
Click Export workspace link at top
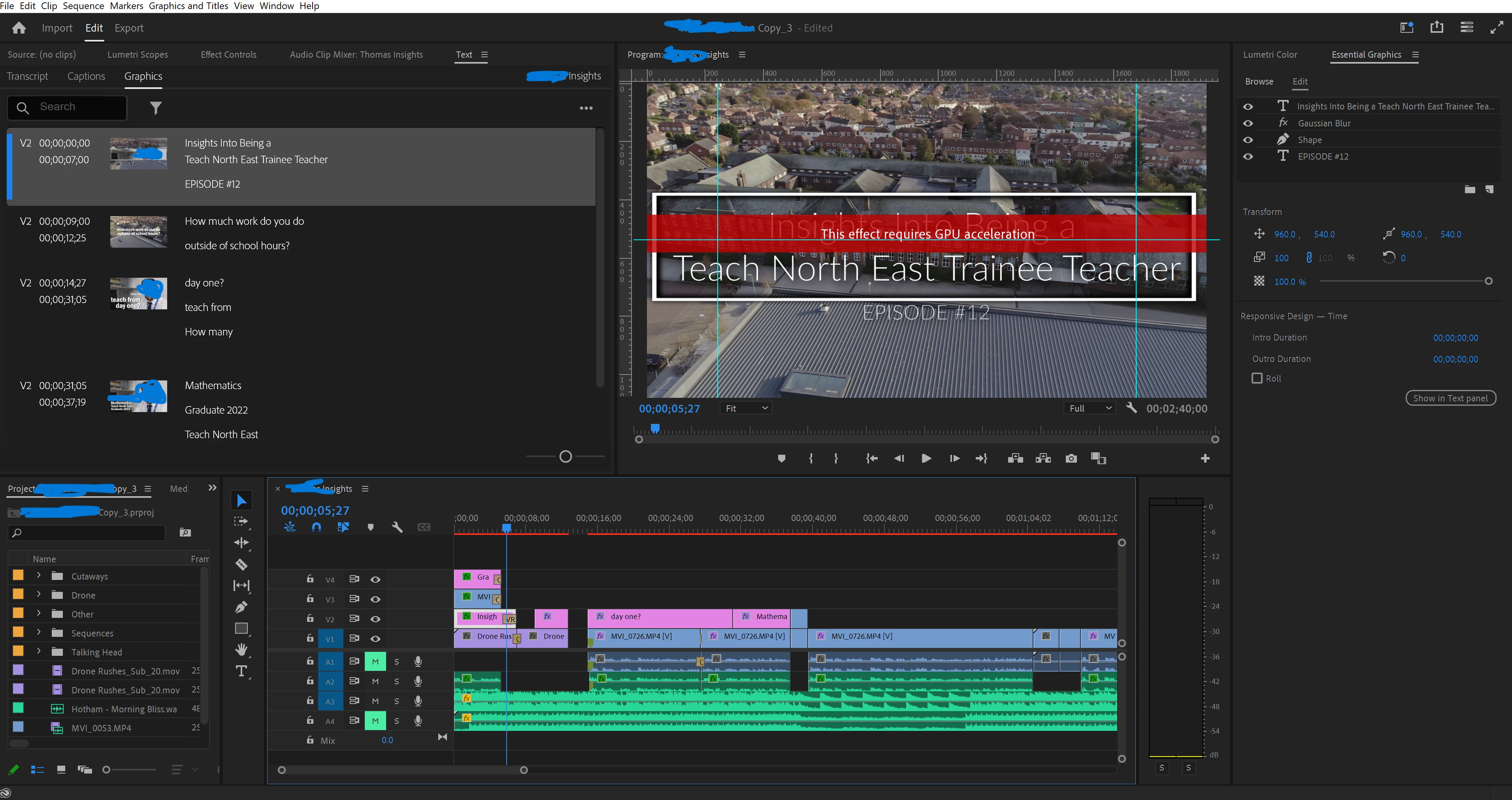pos(128,28)
